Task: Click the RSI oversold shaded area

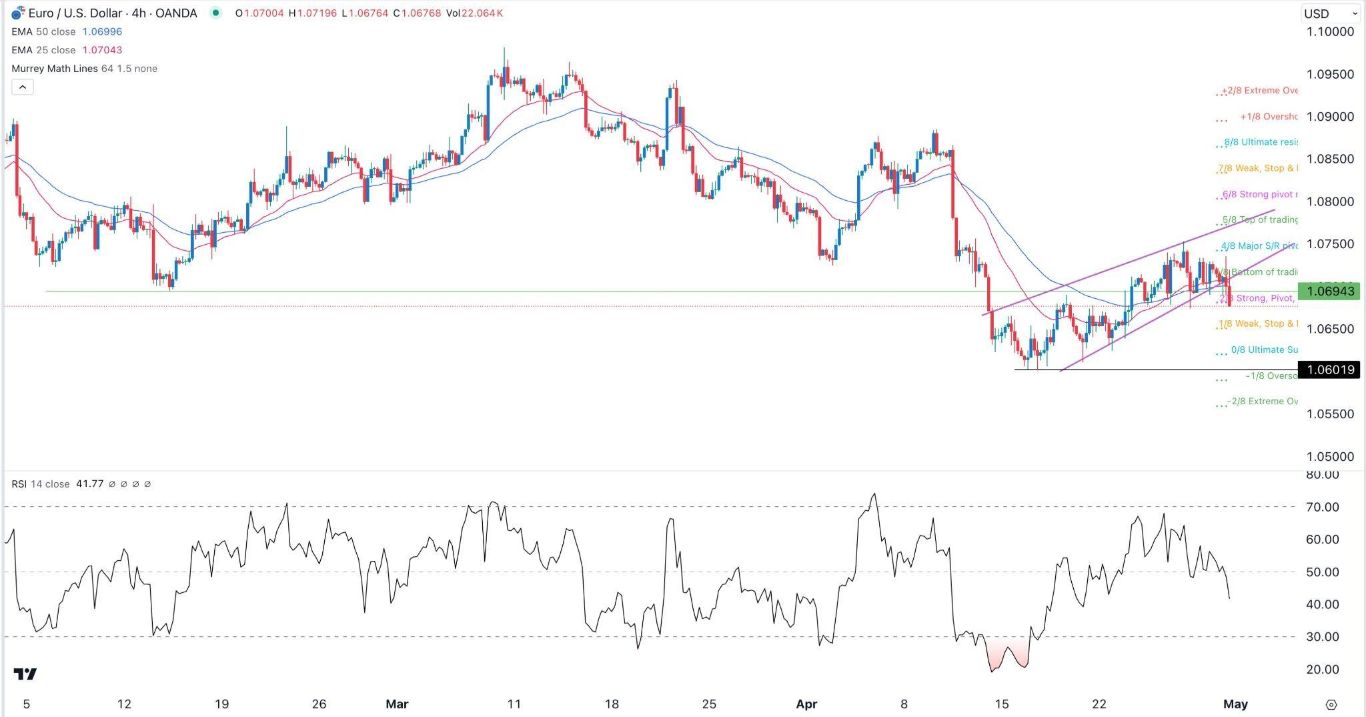Action: (x=1007, y=654)
